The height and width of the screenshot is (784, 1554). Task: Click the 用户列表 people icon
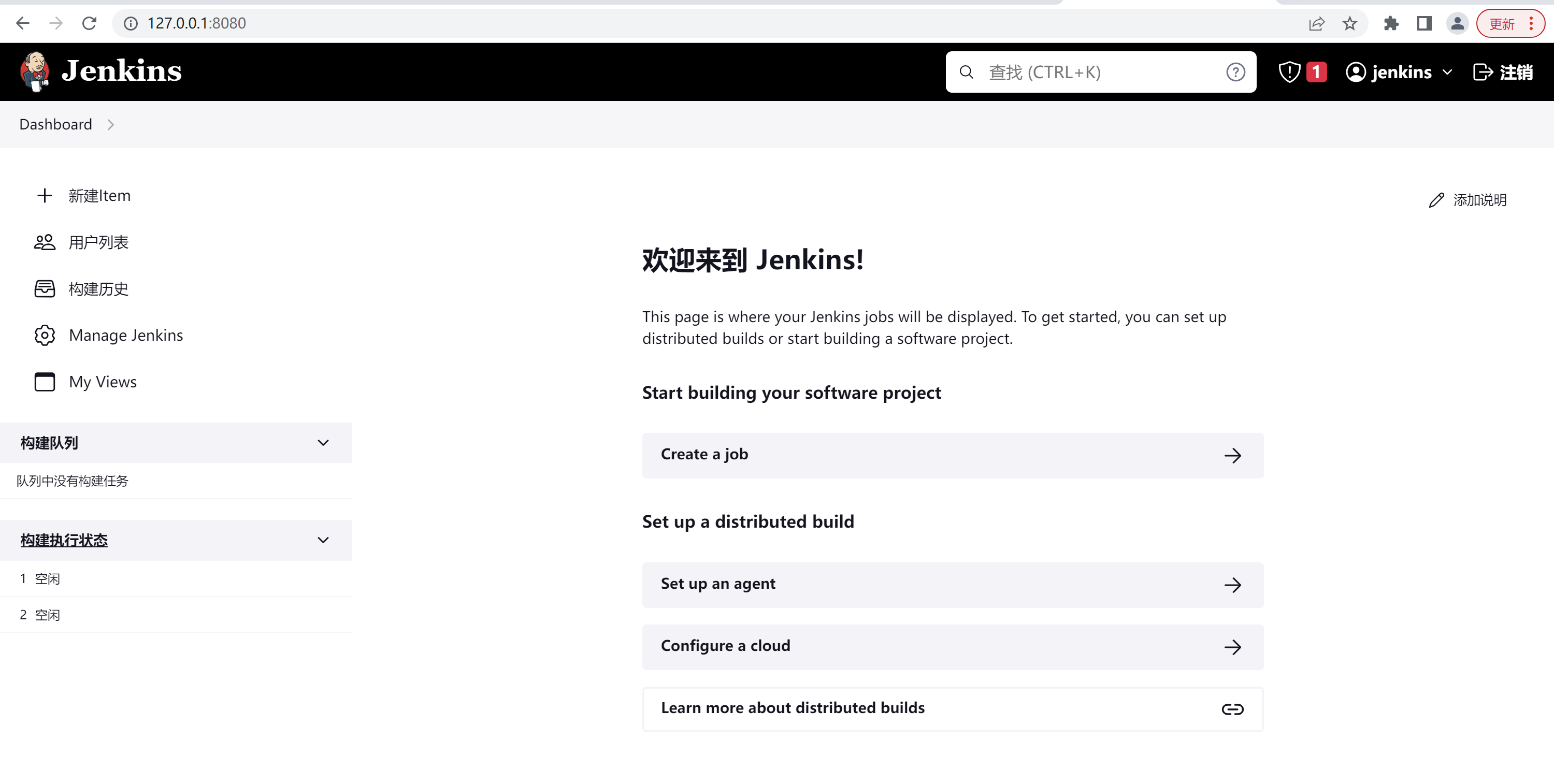click(x=45, y=242)
